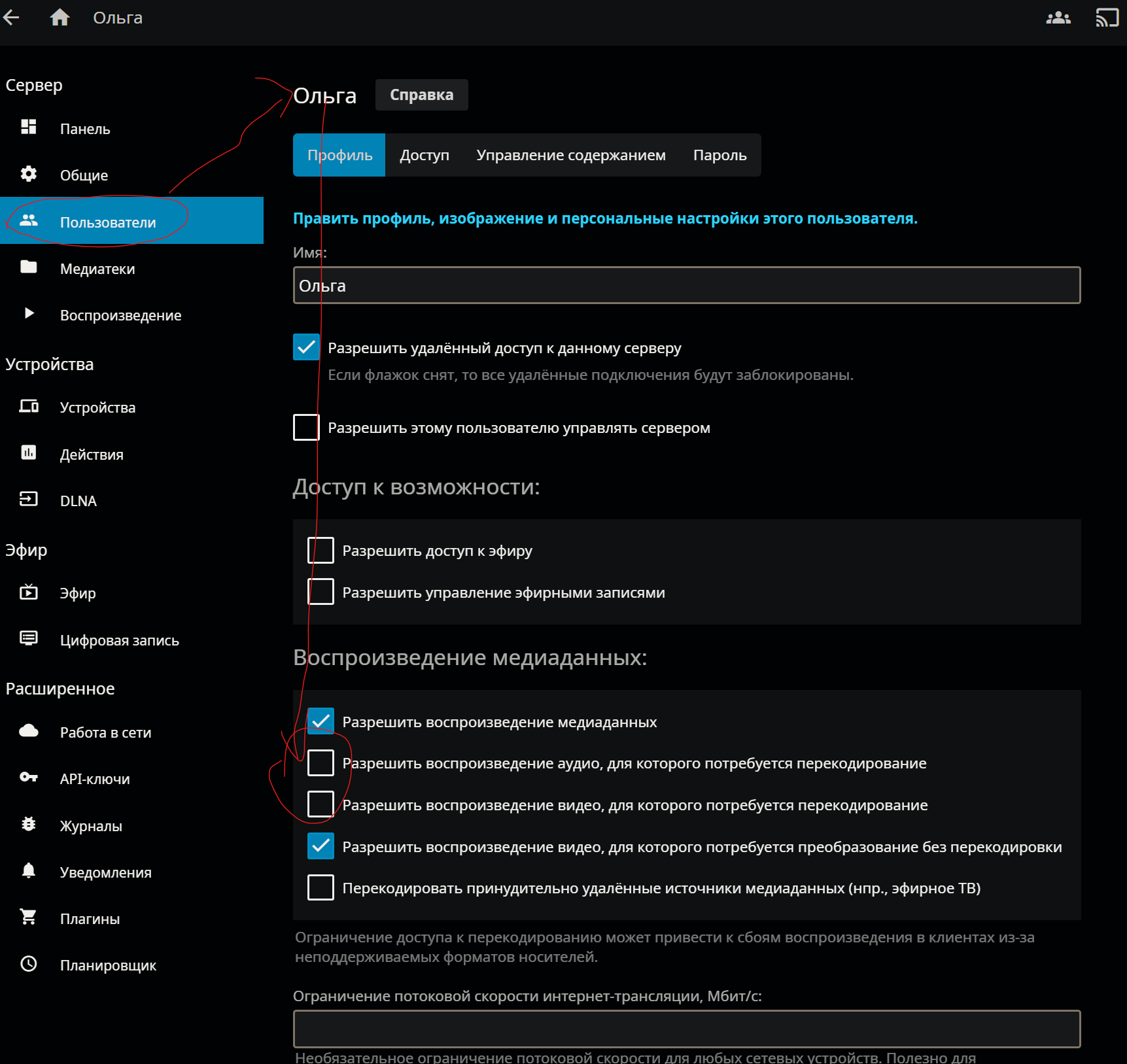1127x1064 pixels.
Task: Open Журналы bug icon in sidebar
Action: pyautogui.click(x=29, y=824)
